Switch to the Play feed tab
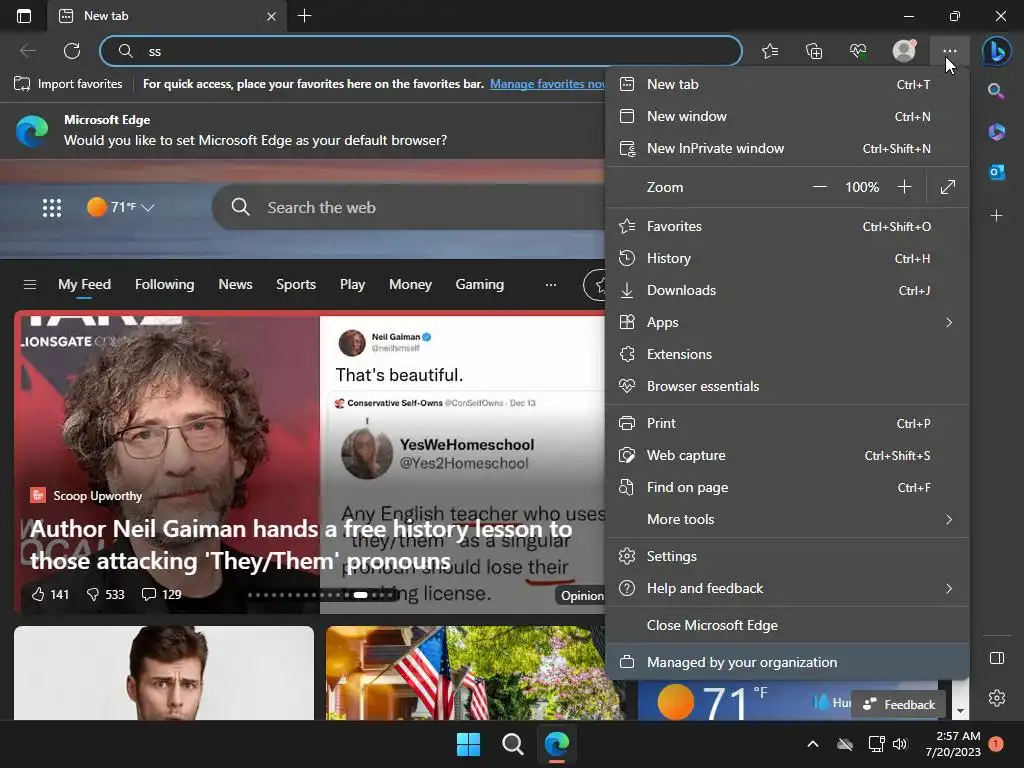The height and width of the screenshot is (768, 1024). pos(352,285)
